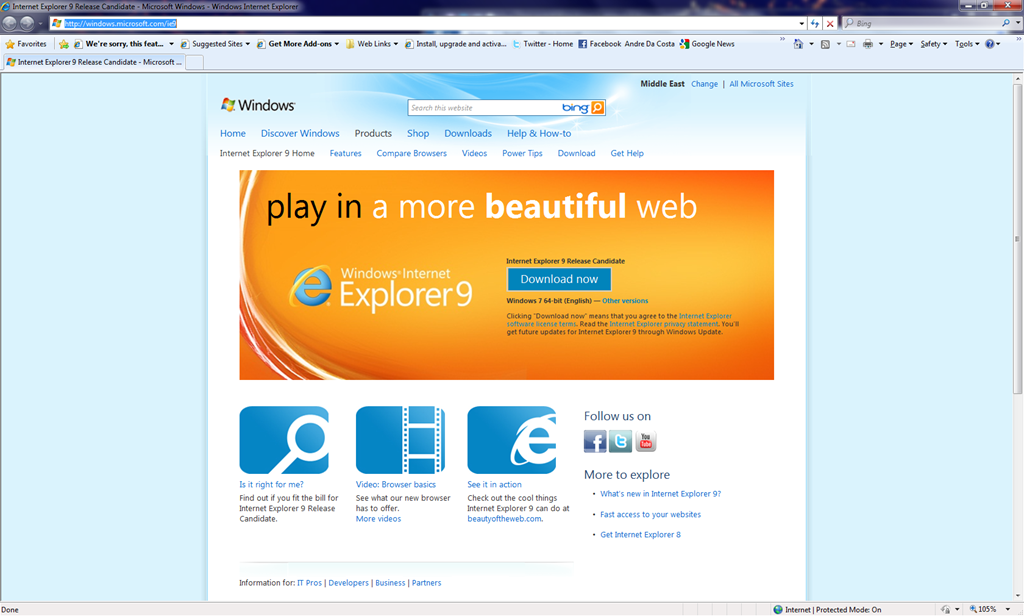Click the browser Forward arrow button

[x=27, y=24]
